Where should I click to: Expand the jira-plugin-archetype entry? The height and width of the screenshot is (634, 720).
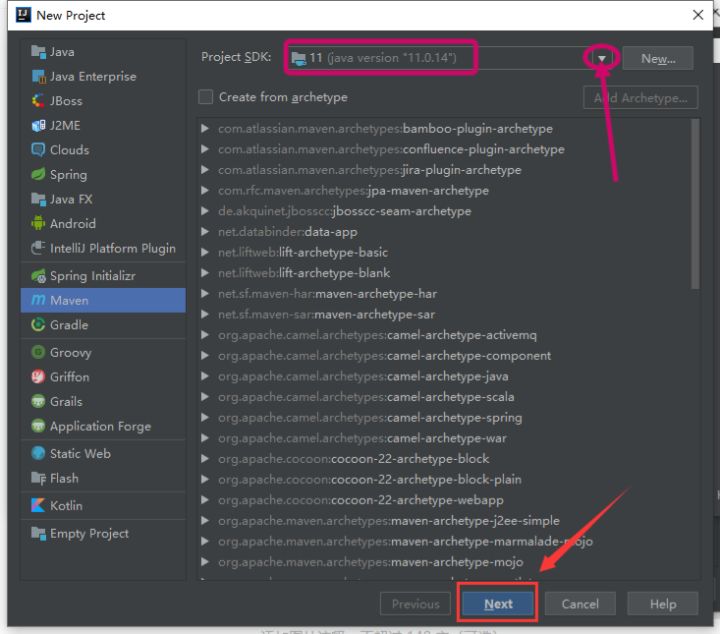(x=205, y=170)
